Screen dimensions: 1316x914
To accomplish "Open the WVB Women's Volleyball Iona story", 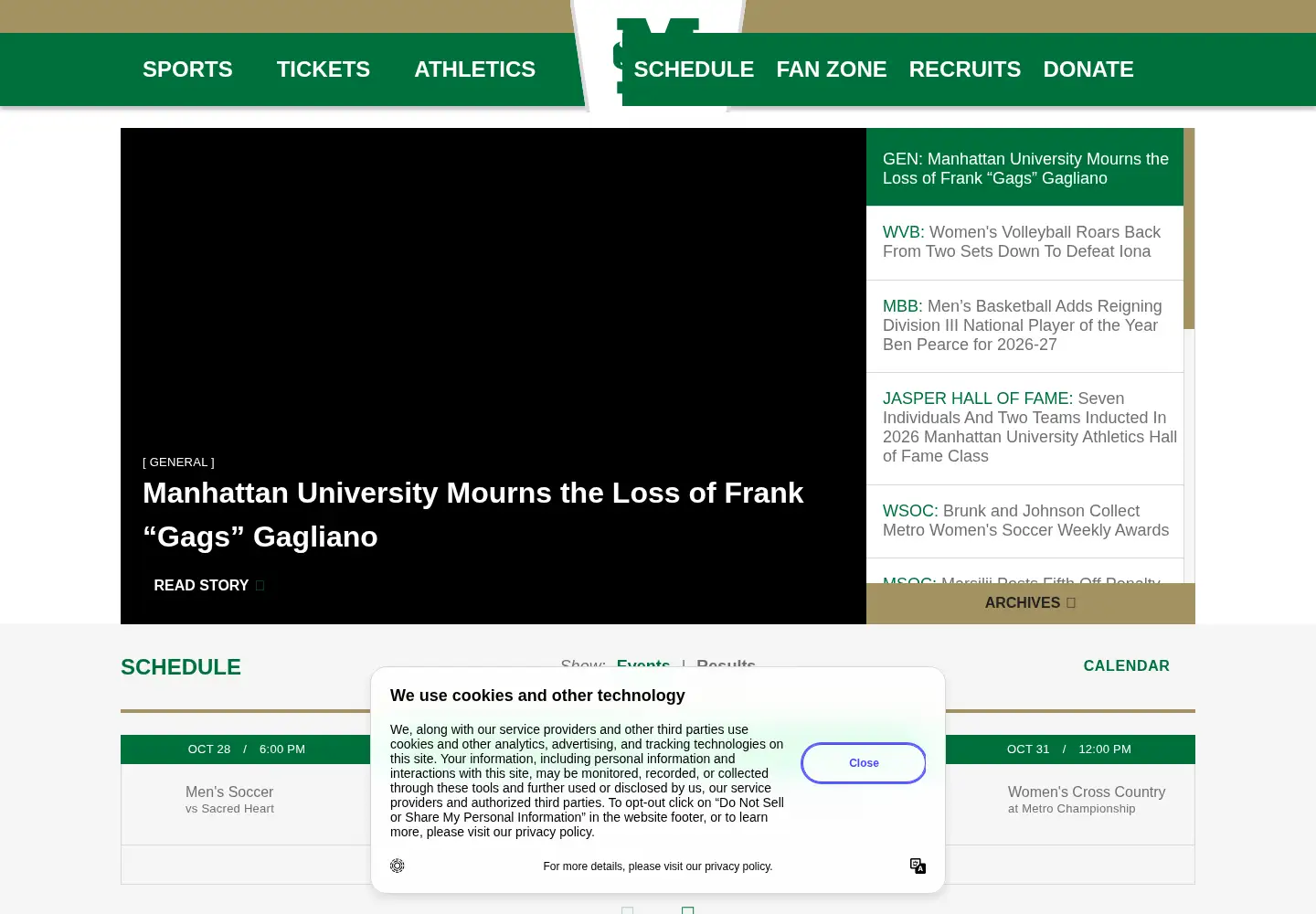I will tap(1025, 242).
